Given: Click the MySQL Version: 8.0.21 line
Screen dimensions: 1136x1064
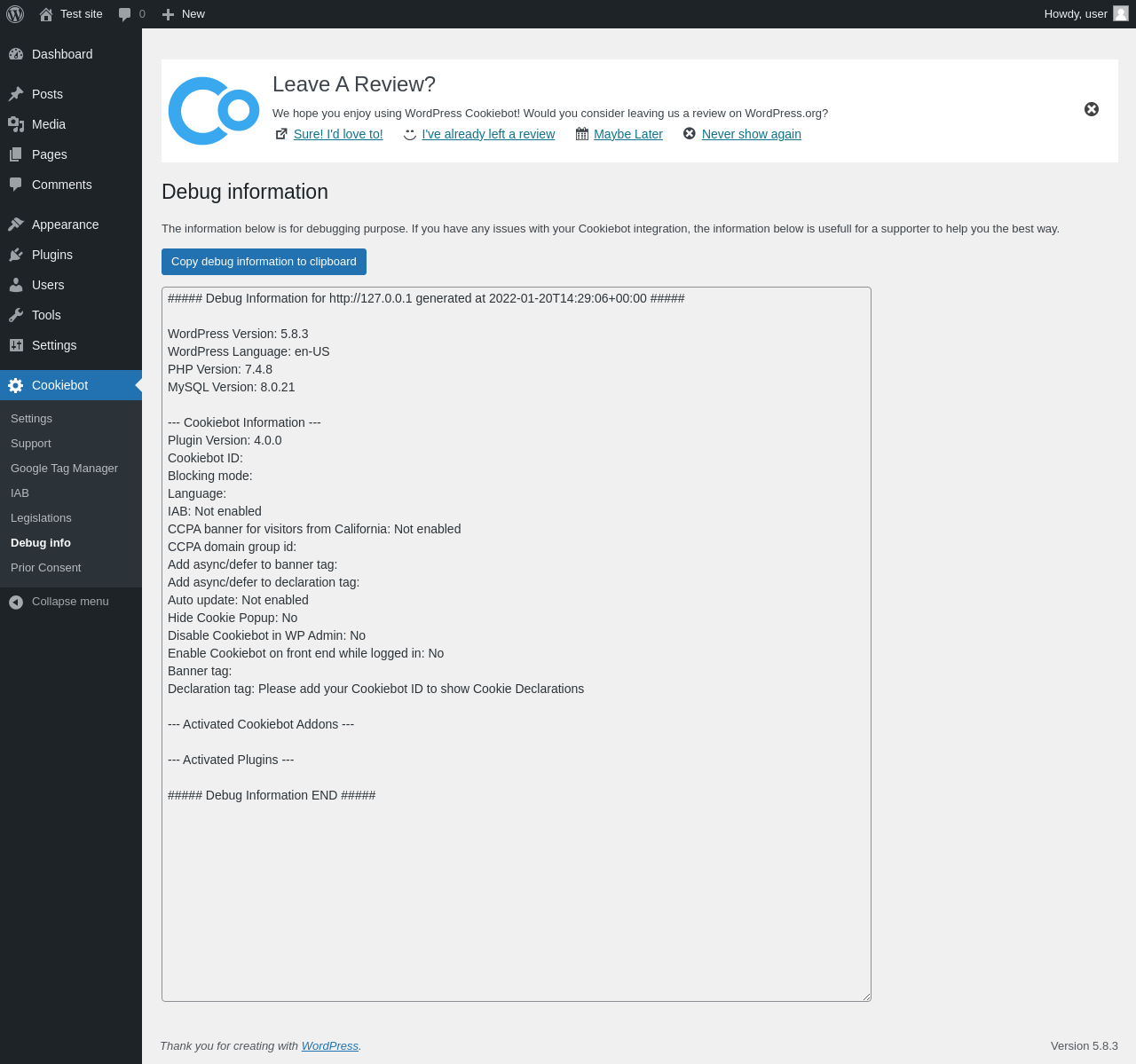Looking at the screenshot, I should pos(232,387).
